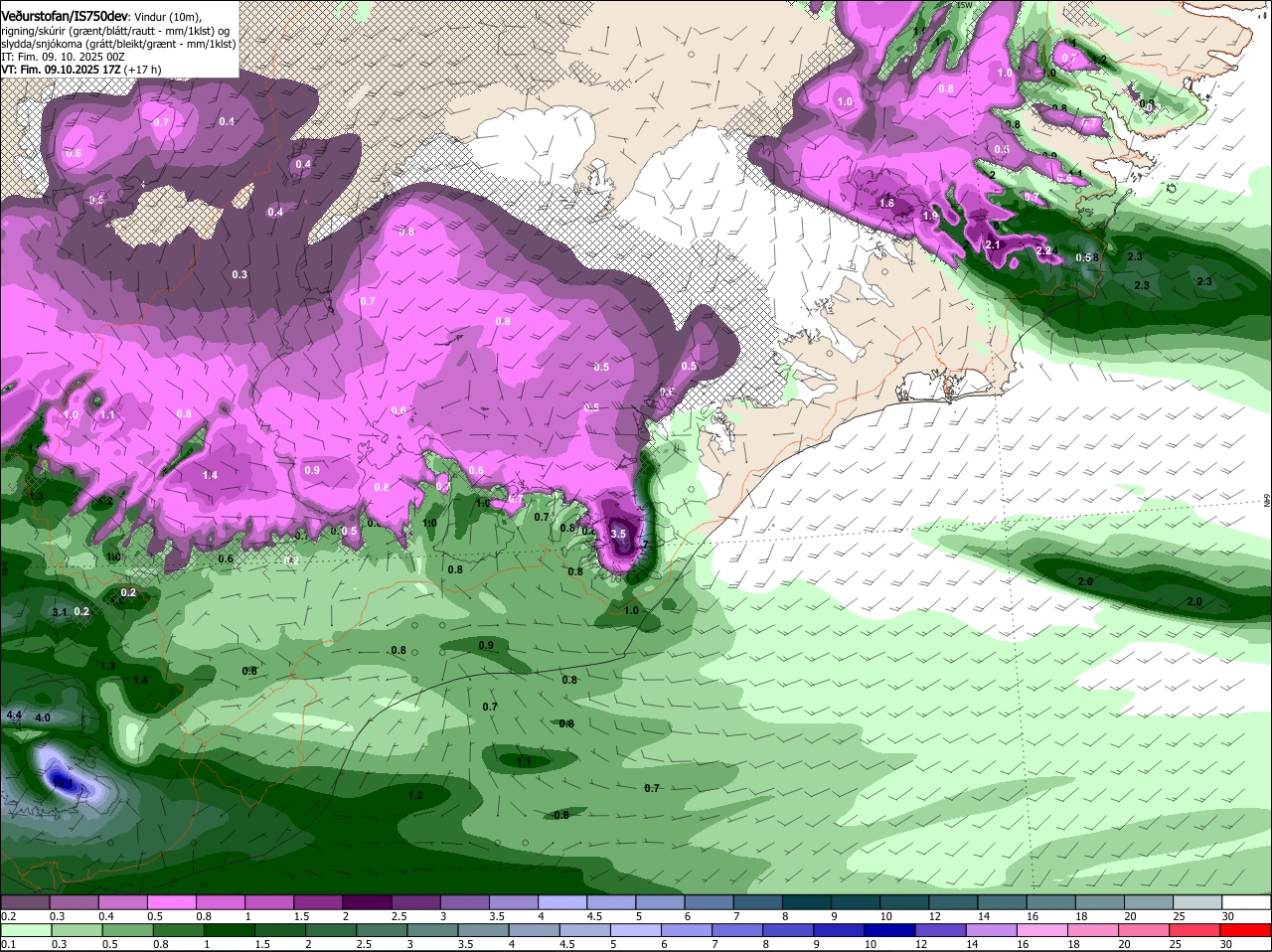Select the bright pink 0.5–0.8 swatch, upper legend
Screen dimensions: 1272x952
click(x=171, y=901)
